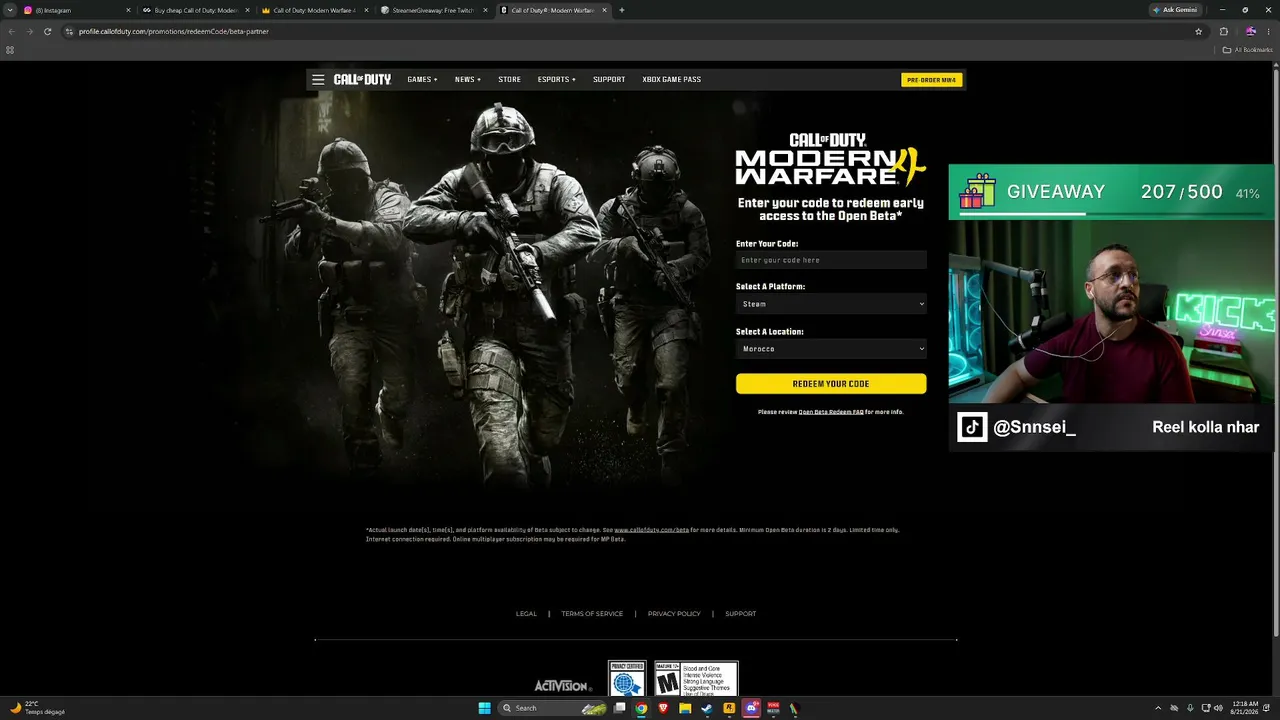Expand the NEWS menu in the header
Image resolution: width=1280 pixels, height=720 pixels.
(467, 79)
